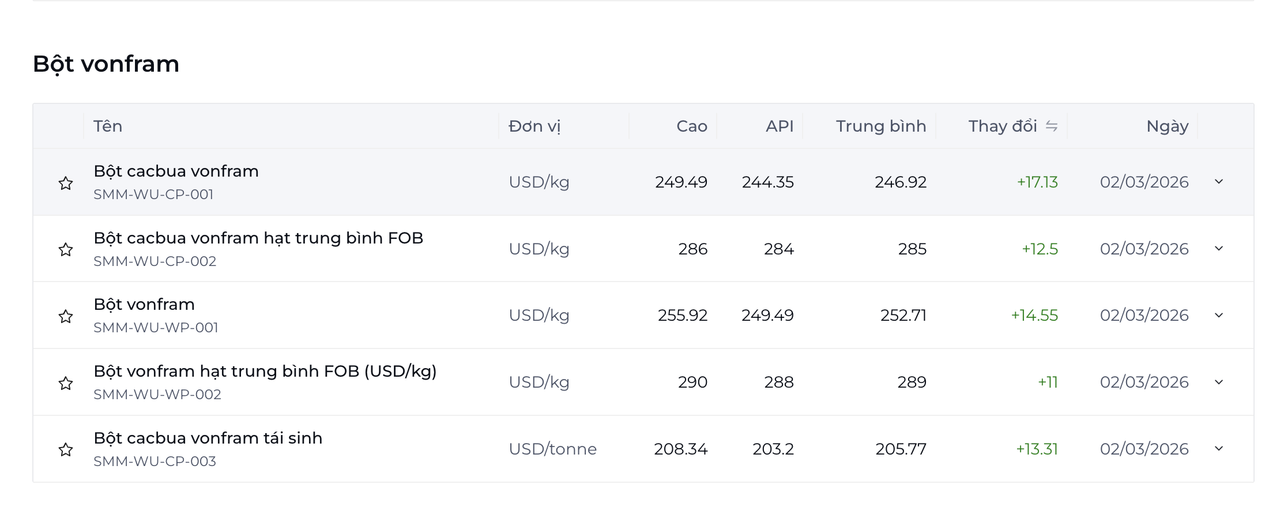
Task: Expand the SMM-WU-WP-002 row chevron
Action: point(1218,382)
